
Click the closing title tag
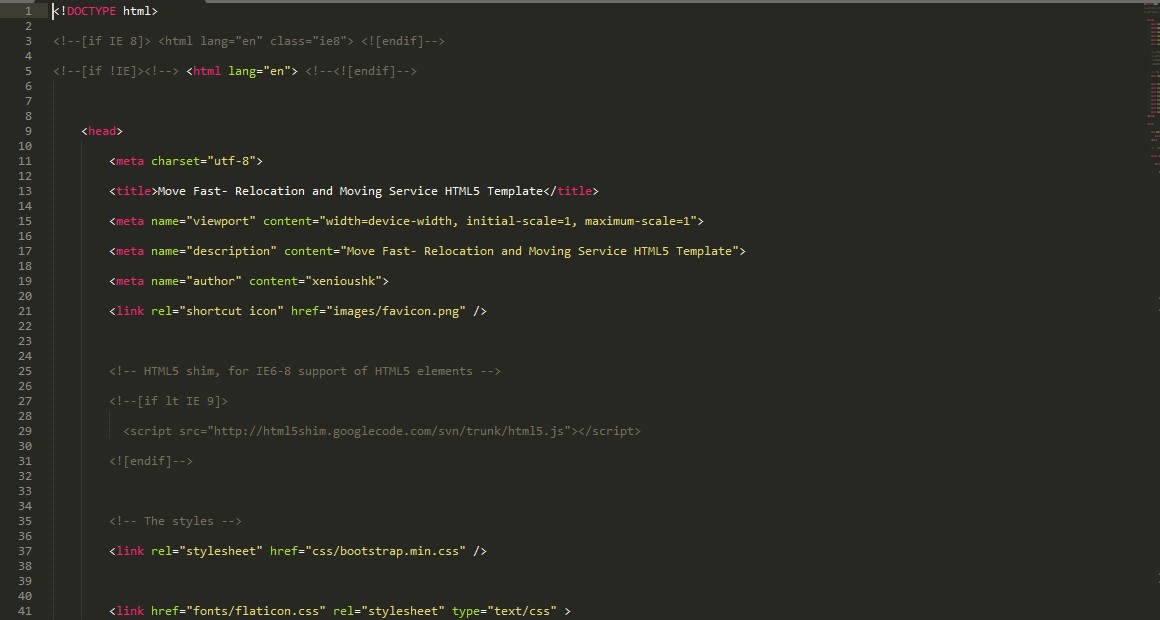click(x=571, y=191)
